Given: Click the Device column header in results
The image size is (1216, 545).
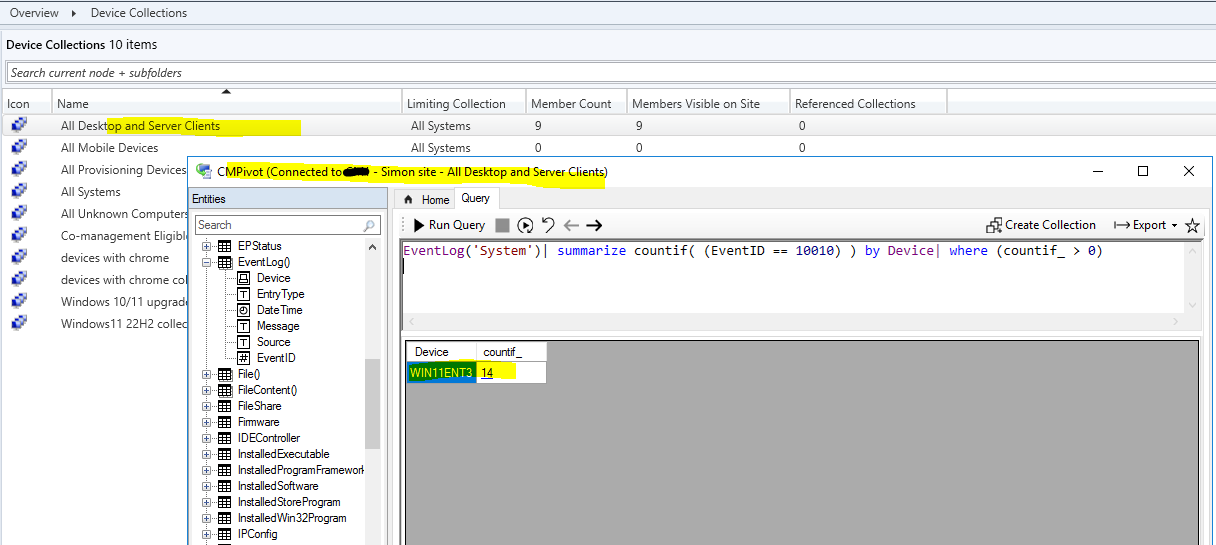Looking at the screenshot, I should point(441,352).
